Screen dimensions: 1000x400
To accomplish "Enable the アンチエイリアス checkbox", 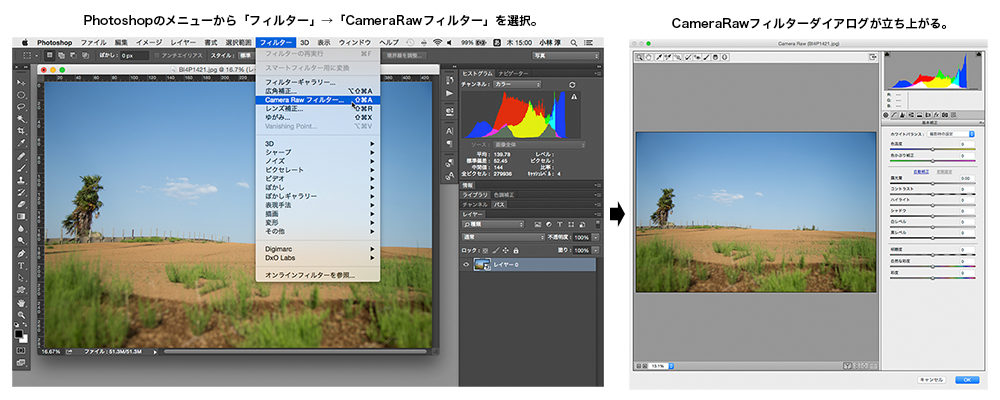I will click(156, 56).
